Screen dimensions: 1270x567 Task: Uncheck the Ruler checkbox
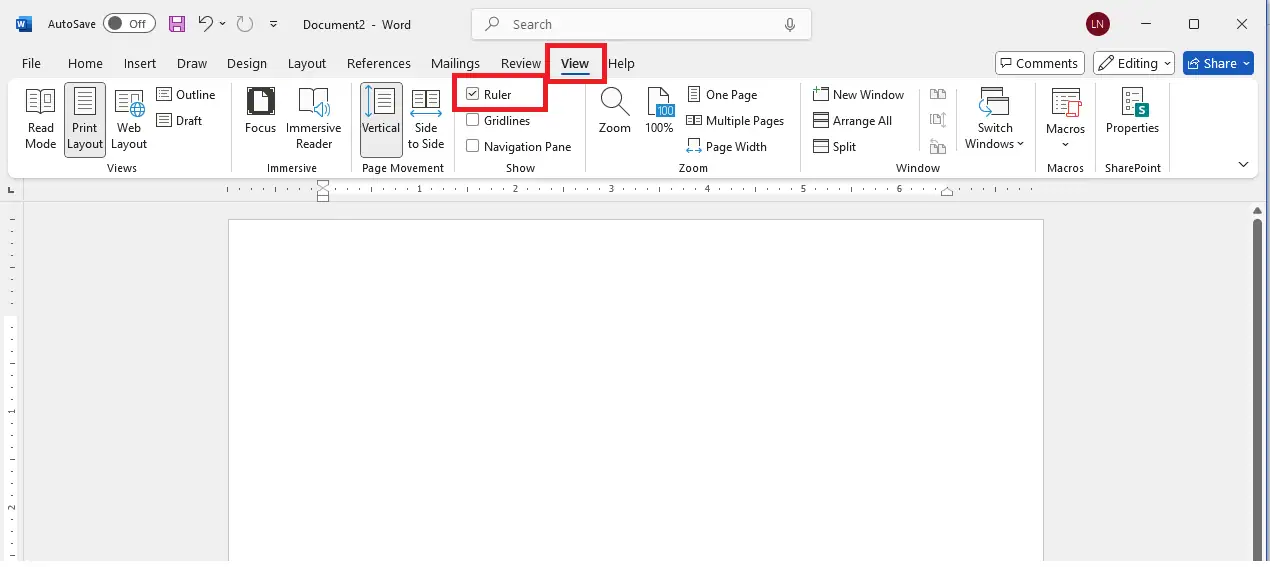pyautogui.click(x=473, y=95)
